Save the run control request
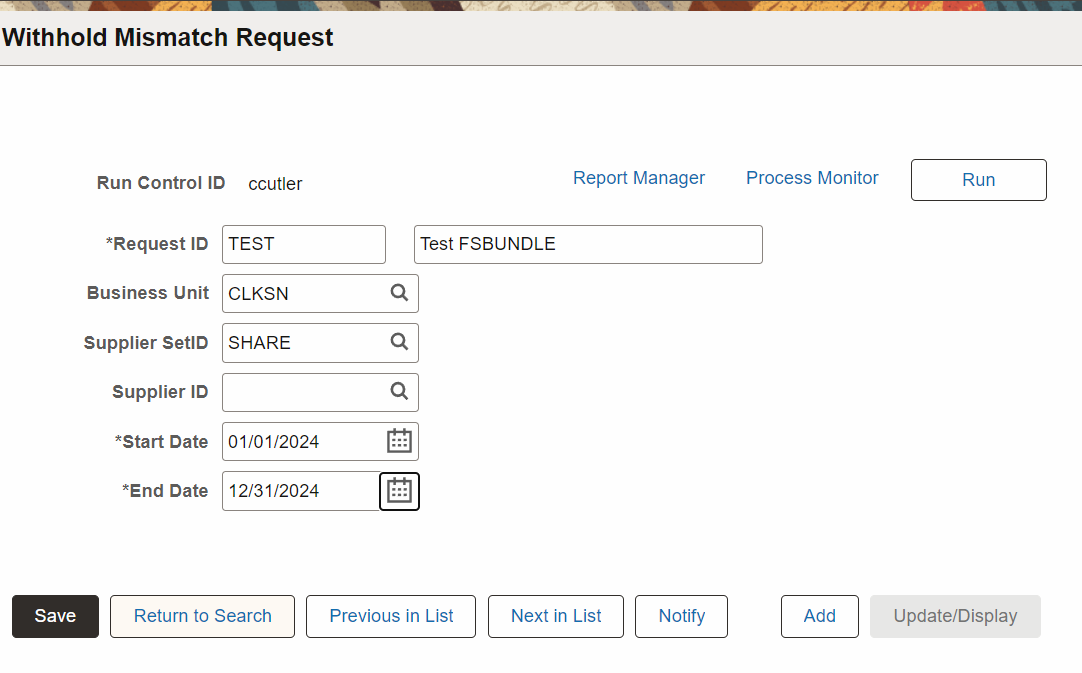 55,616
